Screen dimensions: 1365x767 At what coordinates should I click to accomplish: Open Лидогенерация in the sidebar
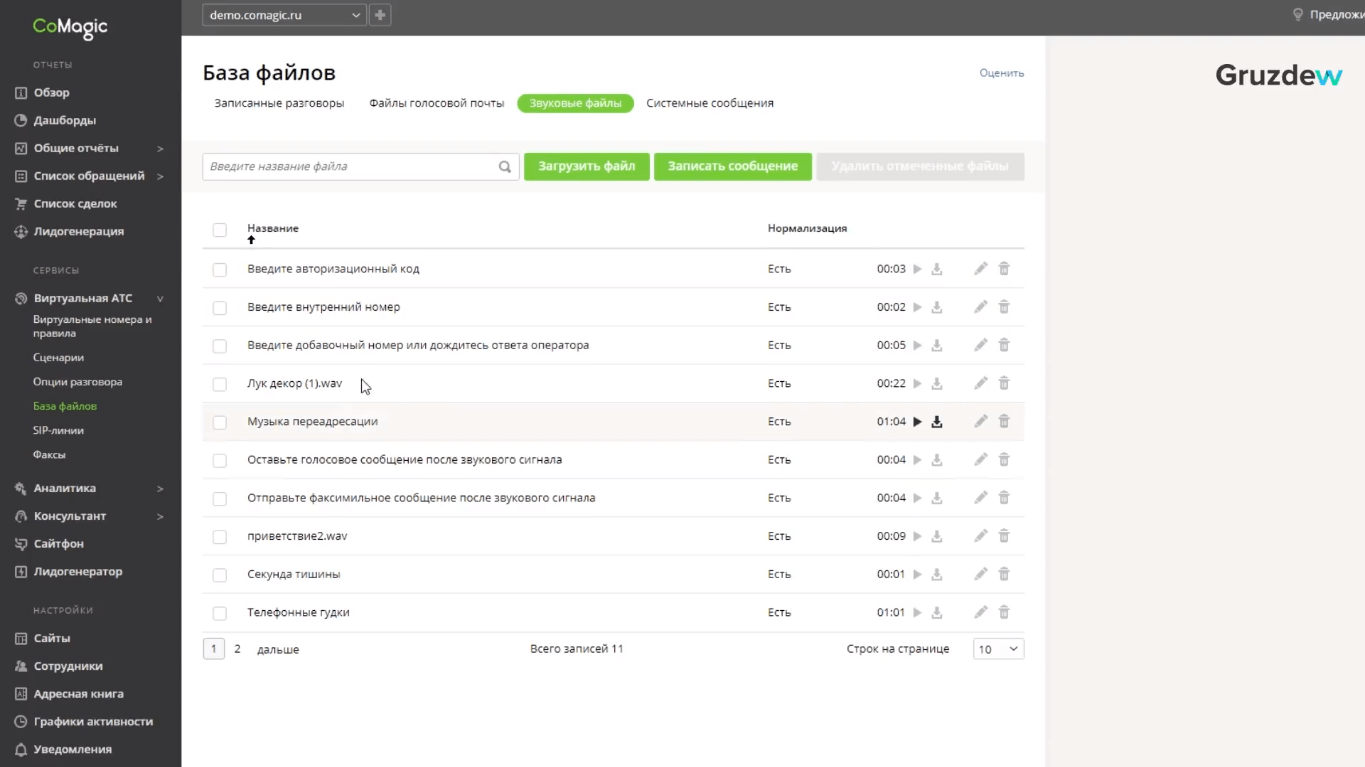79,232
